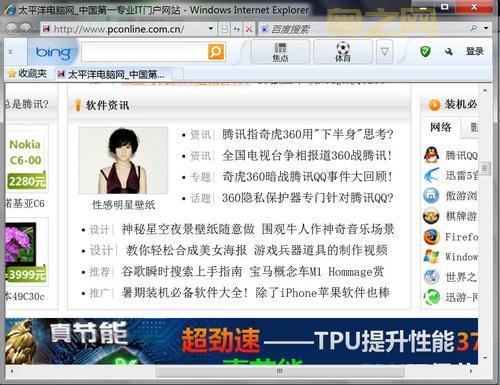This screenshot has width=500, height=385.
Task: Click the 腾讯QQ software name link
Action: click(462, 155)
